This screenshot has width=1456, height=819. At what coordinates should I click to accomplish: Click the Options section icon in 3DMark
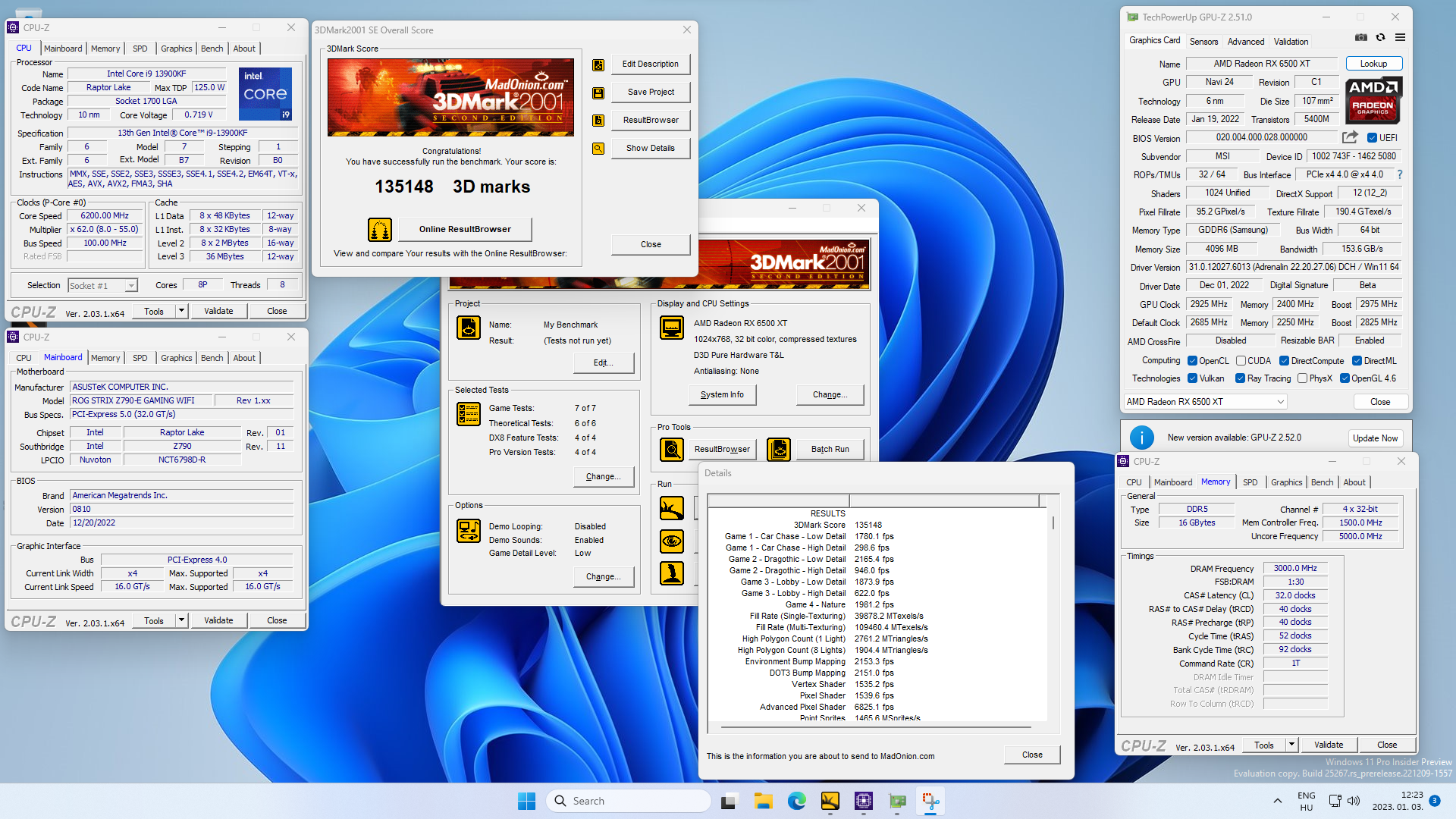469,531
